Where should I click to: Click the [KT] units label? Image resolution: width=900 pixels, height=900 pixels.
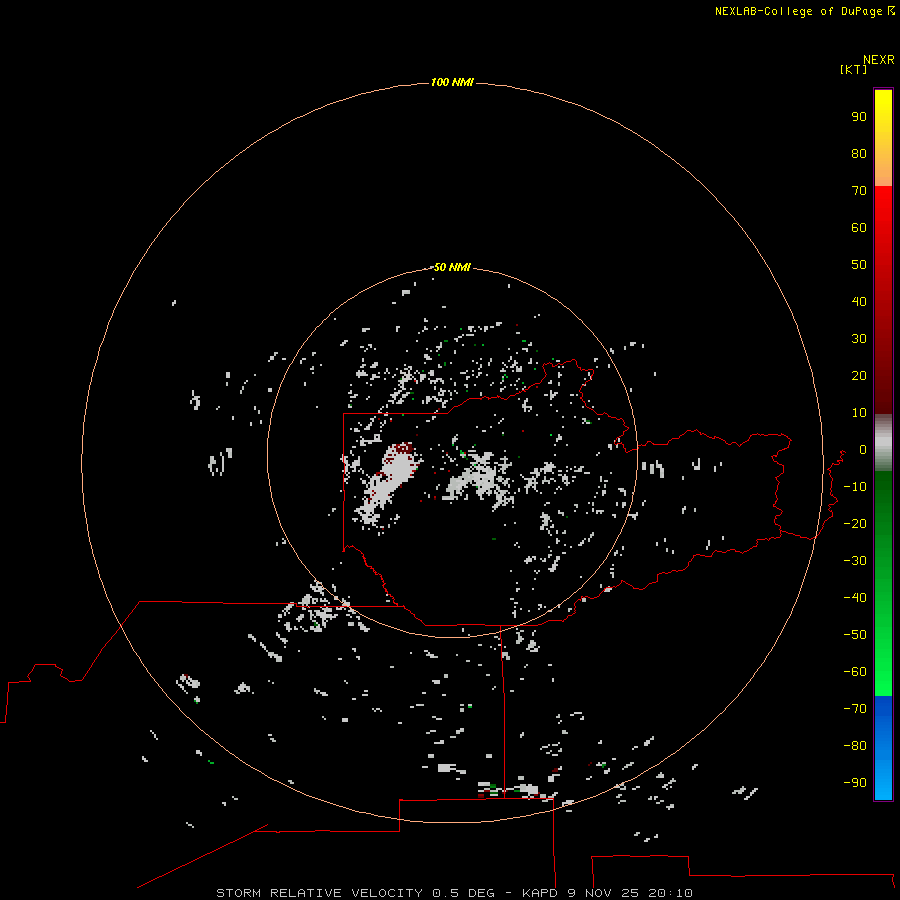click(x=854, y=69)
